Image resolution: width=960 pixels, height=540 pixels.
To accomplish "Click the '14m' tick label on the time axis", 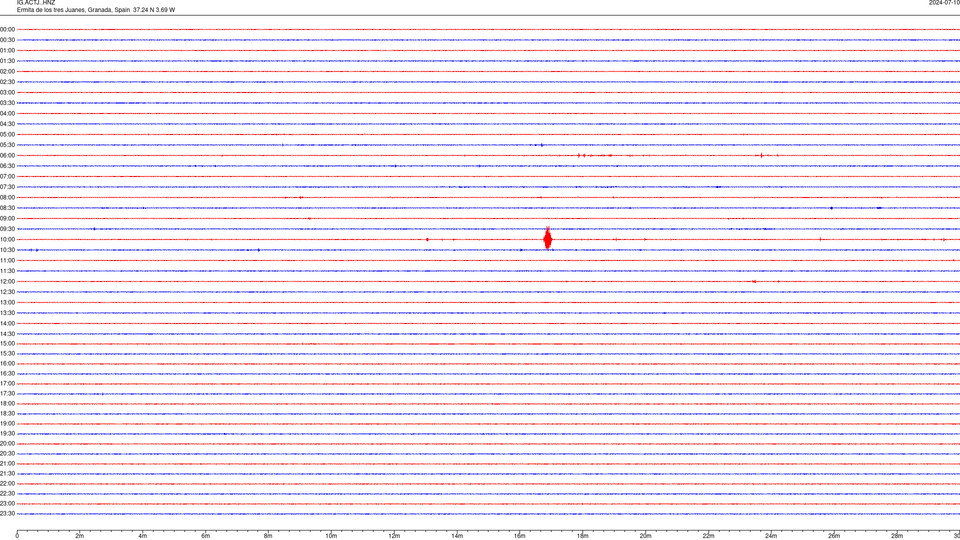I will 457,536.
